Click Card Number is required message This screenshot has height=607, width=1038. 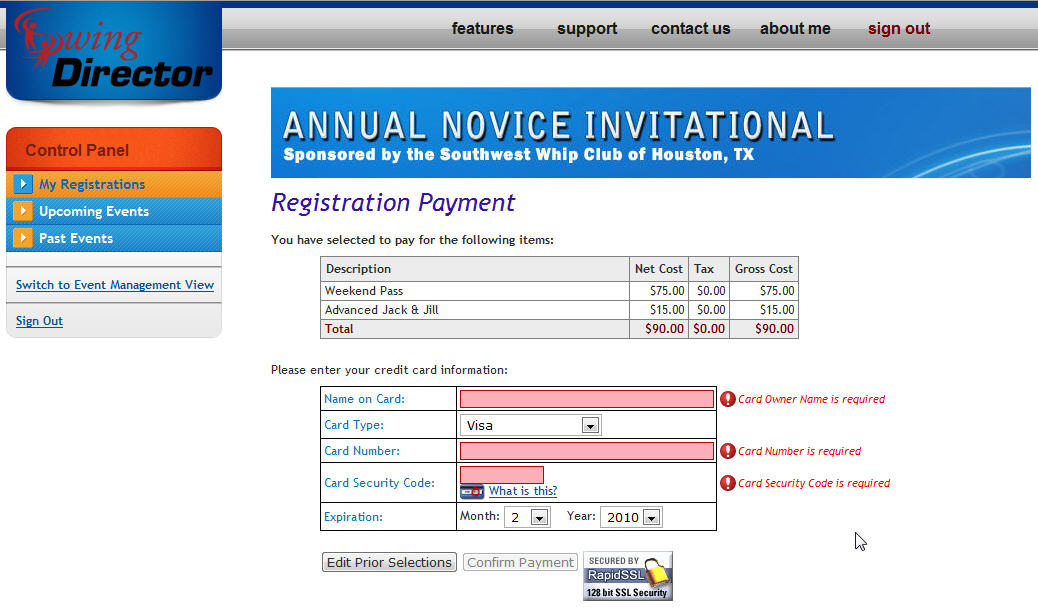[x=800, y=451]
